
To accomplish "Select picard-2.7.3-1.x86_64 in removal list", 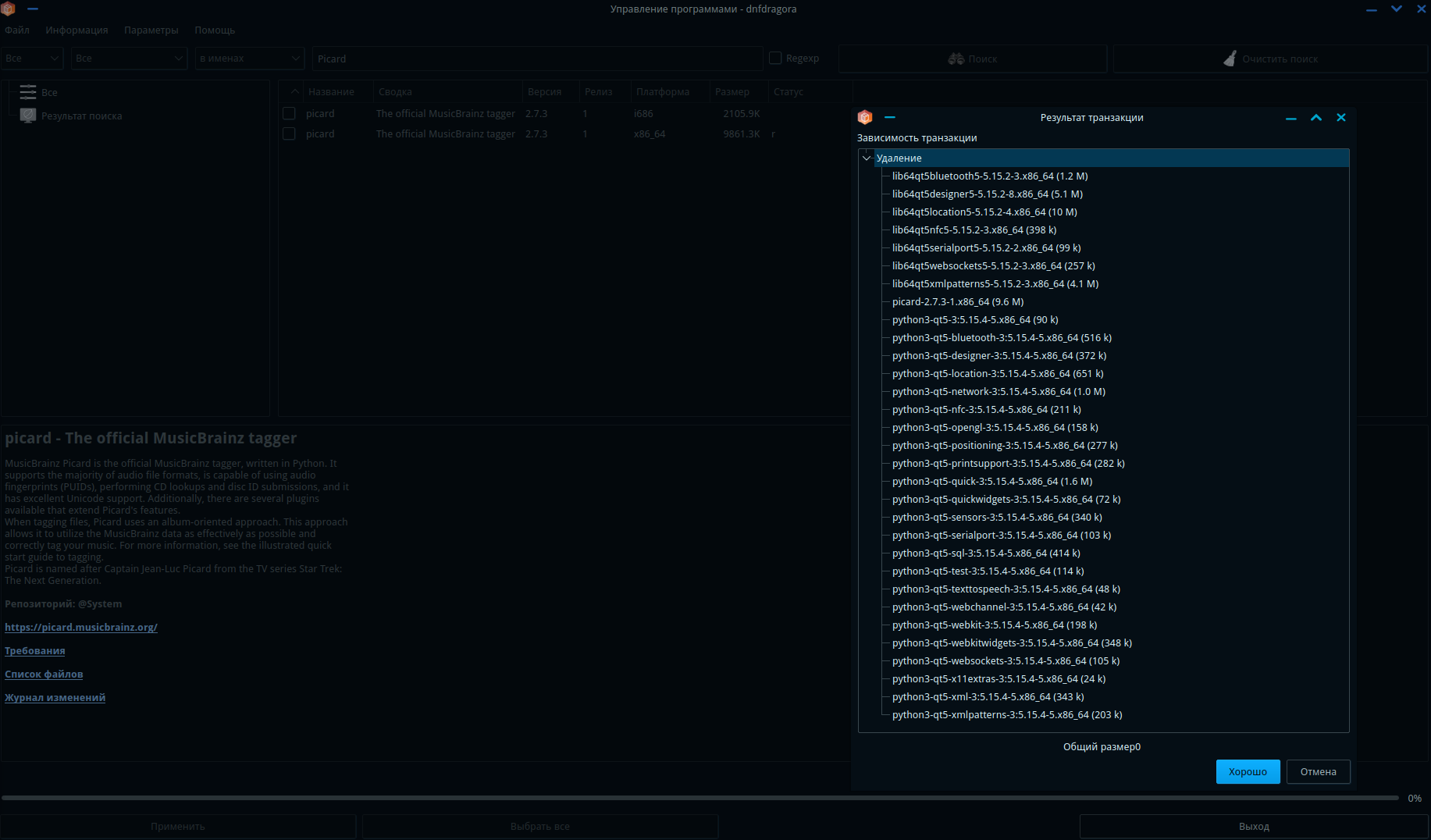I will [x=958, y=301].
